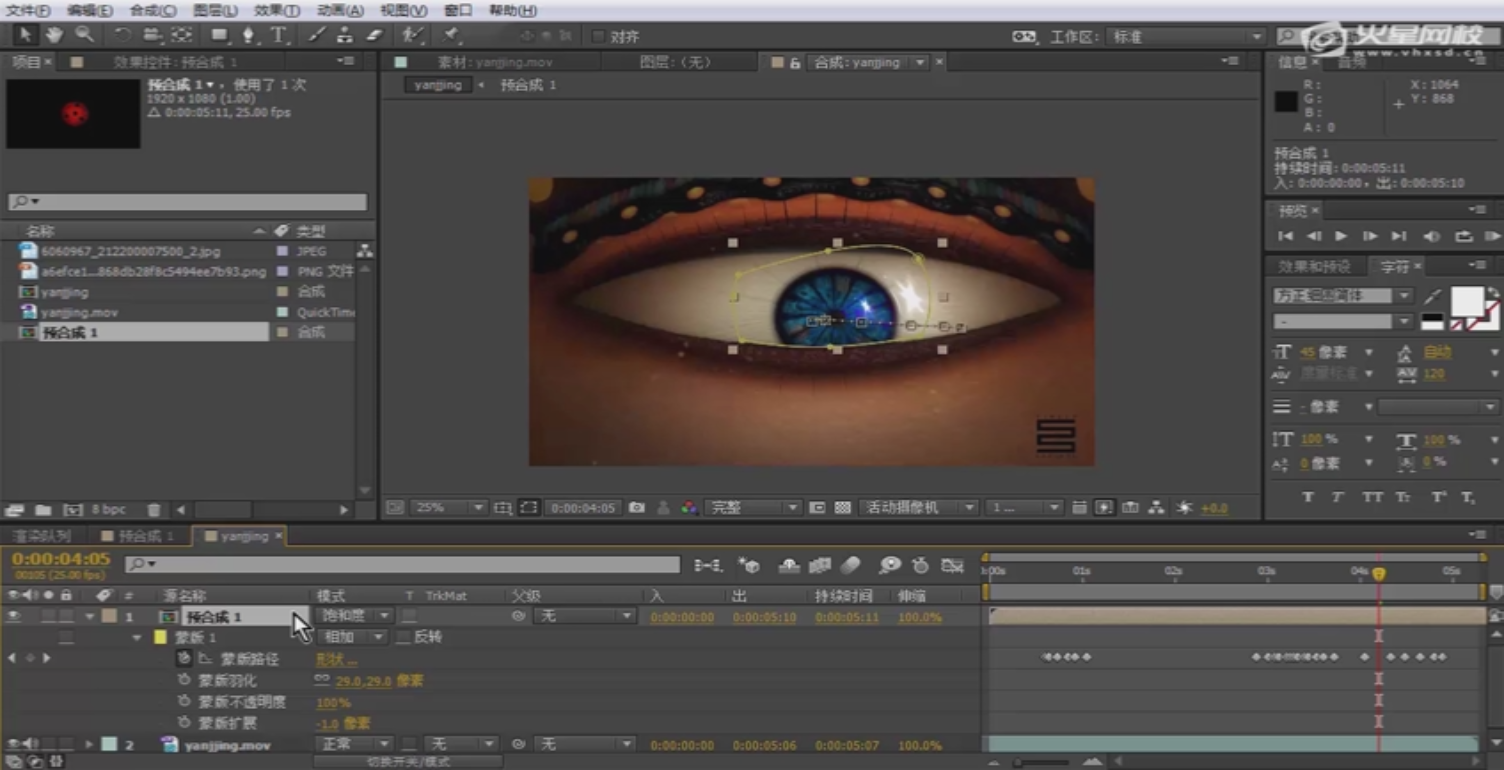The width and height of the screenshot is (1504, 770).
Task: Click the yellow 蒙版 1 color swatch
Action: click(x=160, y=637)
